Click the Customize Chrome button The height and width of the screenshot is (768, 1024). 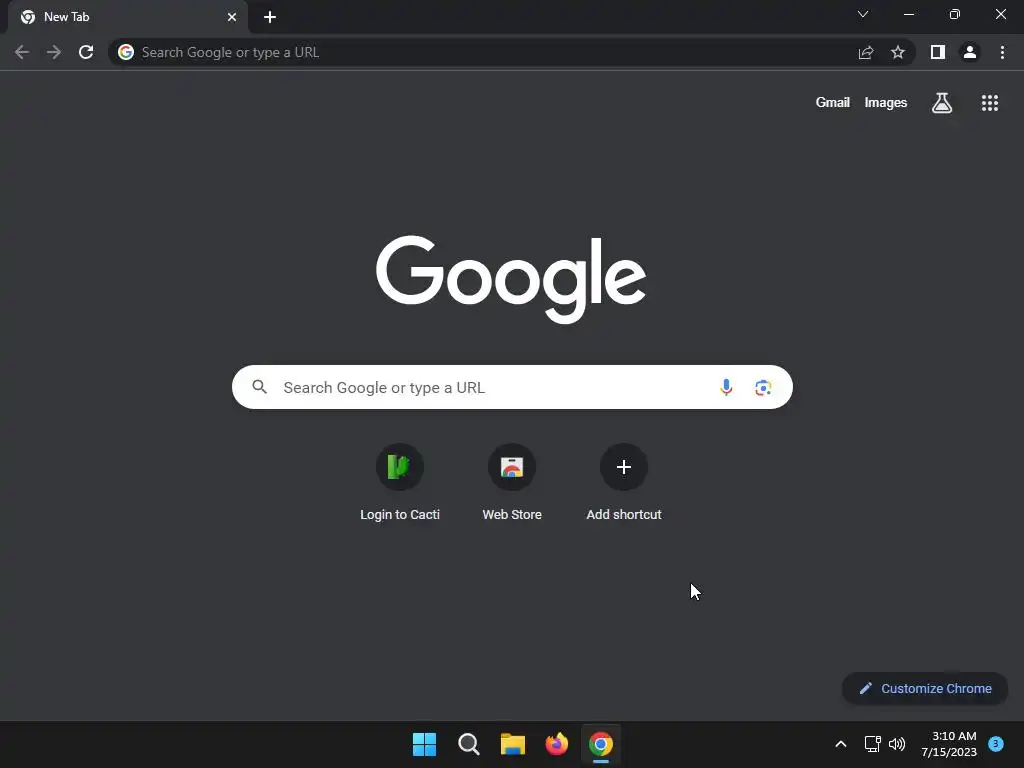click(x=925, y=688)
